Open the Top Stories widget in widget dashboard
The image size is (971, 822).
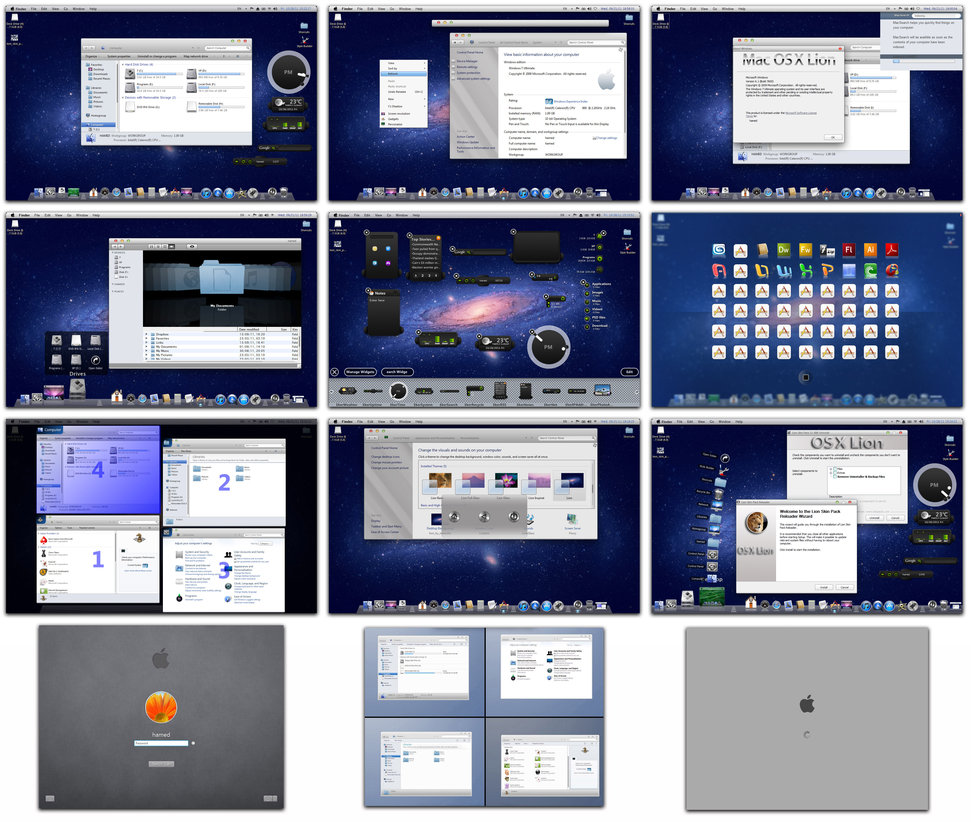click(424, 258)
